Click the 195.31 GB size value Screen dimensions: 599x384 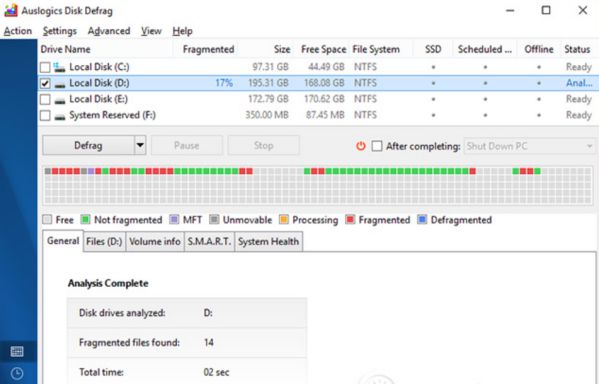268,83
